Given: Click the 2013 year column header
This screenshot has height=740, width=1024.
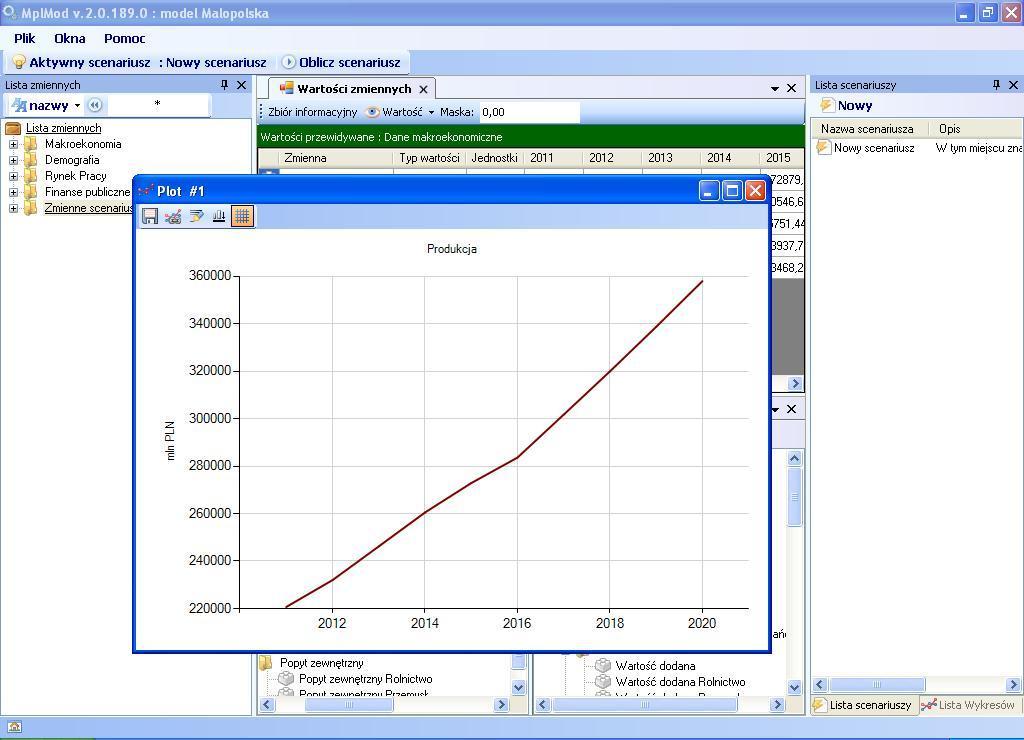Looking at the screenshot, I should tap(671, 157).
